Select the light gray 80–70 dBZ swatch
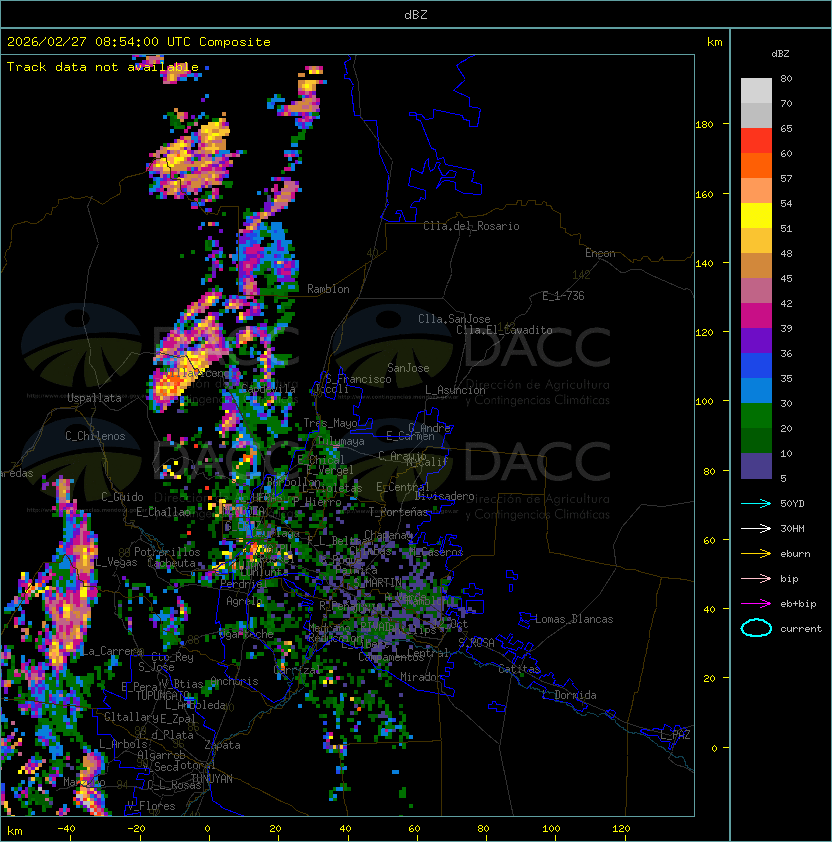832x842 pixels. [x=756, y=91]
